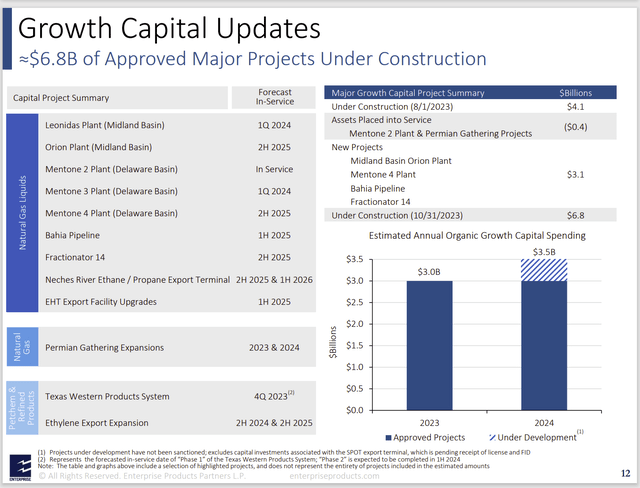Select the Under Construction (10/31/2023) row

click(470, 215)
